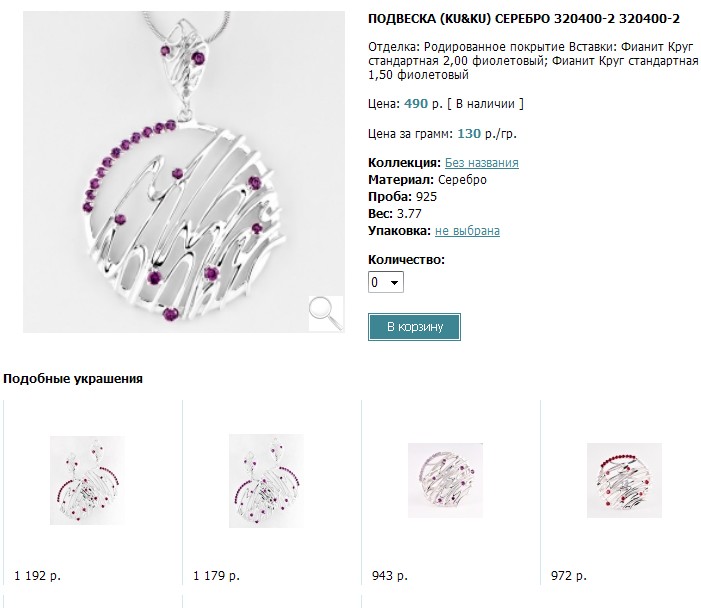Click the В наличии availability label

pyautogui.click(x=485, y=103)
